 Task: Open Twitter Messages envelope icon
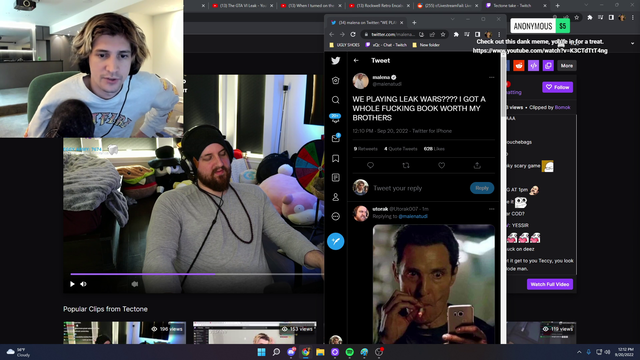(x=336, y=138)
